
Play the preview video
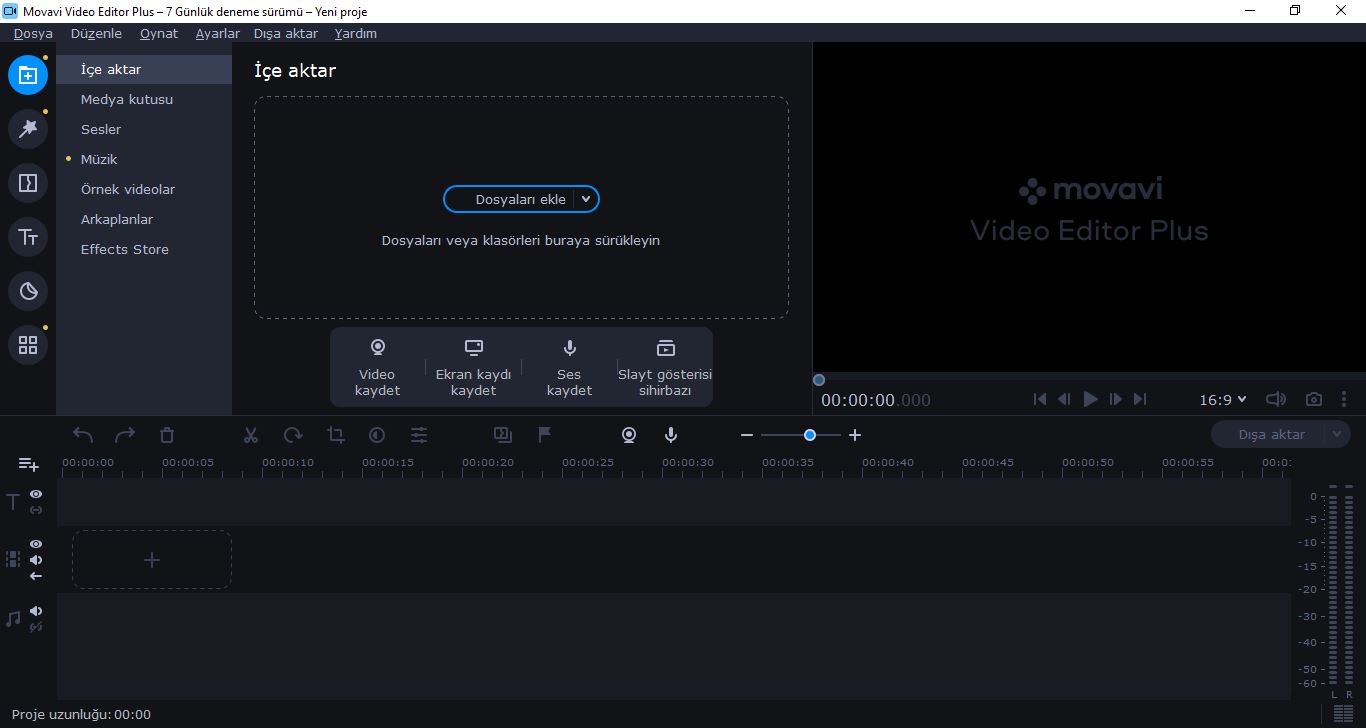click(x=1090, y=399)
